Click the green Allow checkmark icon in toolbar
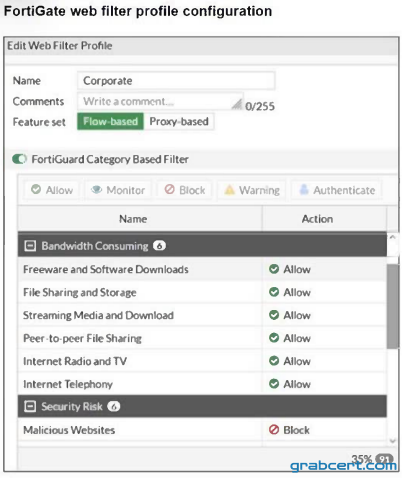This screenshot has width=402, height=478. (x=36, y=190)
